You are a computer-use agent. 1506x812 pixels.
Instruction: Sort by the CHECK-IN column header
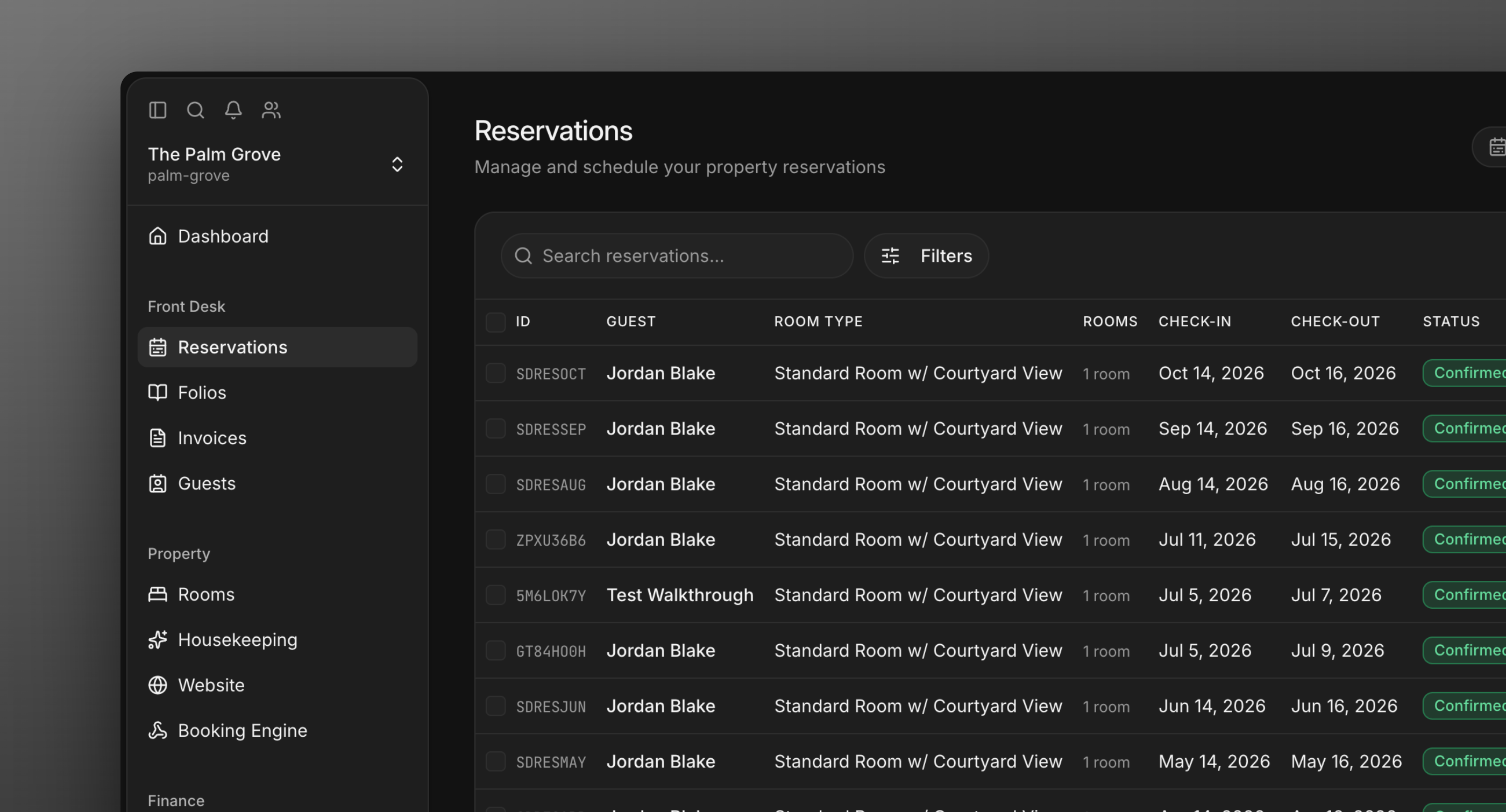(1195, 322)
